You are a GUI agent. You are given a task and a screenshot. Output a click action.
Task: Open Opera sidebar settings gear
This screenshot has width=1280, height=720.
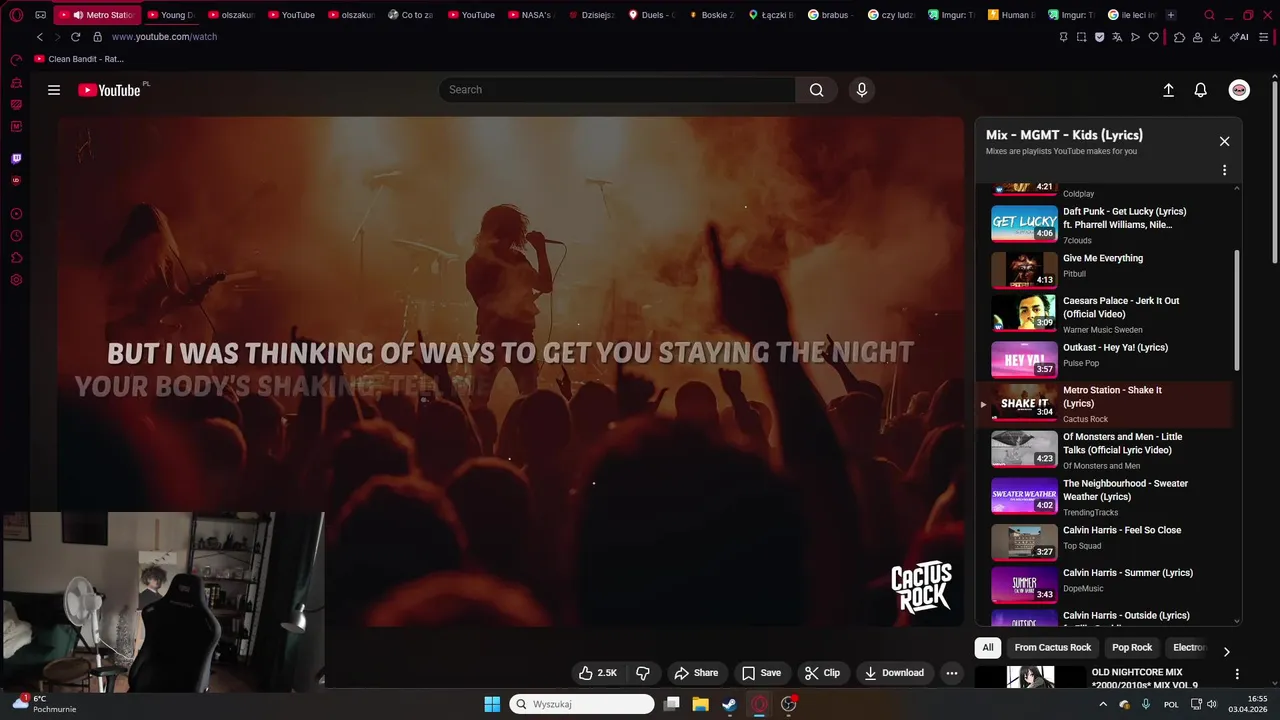click(16, 280)
